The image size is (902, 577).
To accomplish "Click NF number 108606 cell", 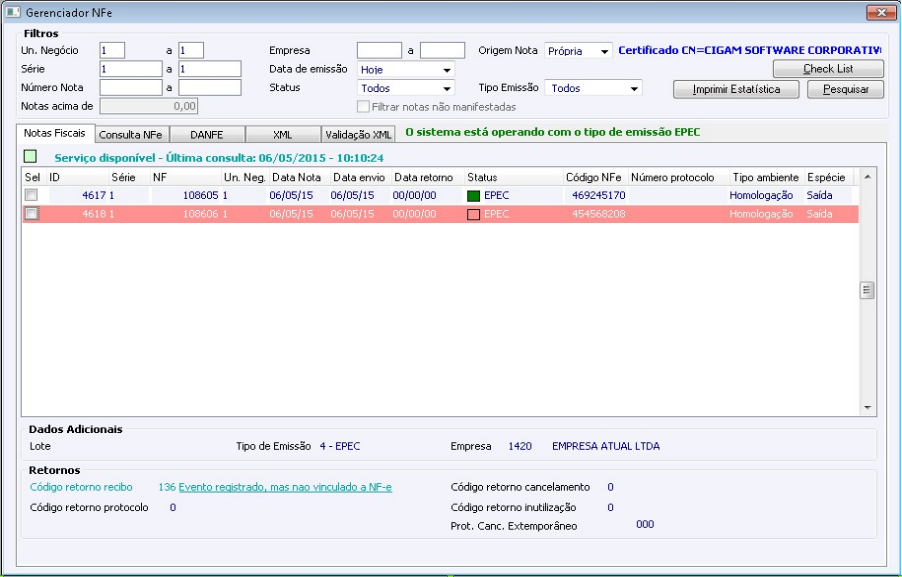I will (200, 214).
